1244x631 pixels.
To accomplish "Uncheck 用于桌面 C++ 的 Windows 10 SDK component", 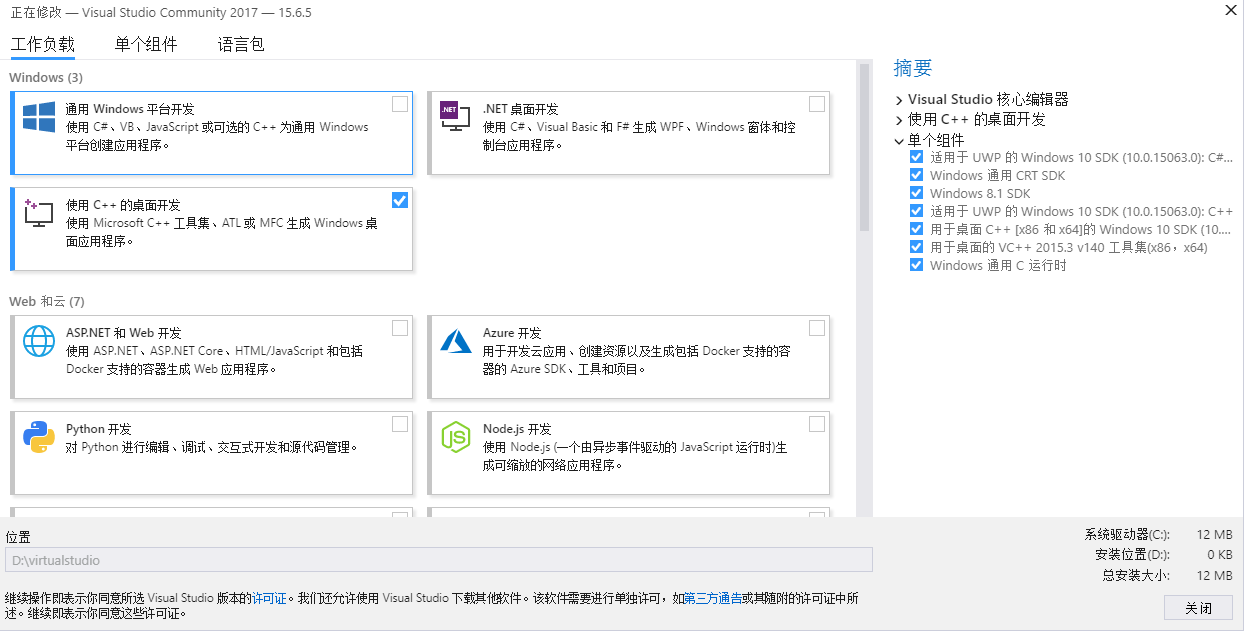I will click(x=916, y=229).
